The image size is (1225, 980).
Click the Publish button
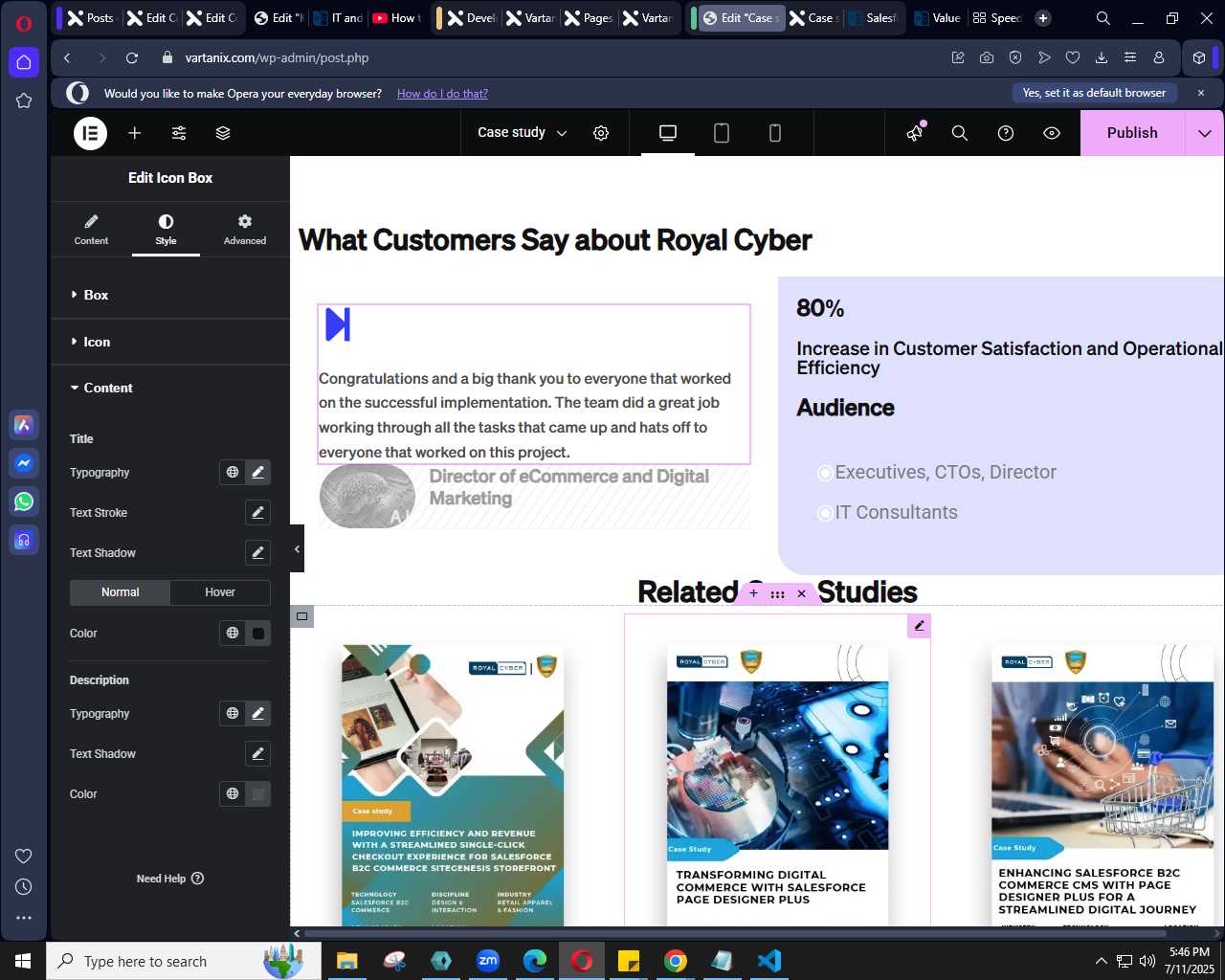(x=1132, y=133)
